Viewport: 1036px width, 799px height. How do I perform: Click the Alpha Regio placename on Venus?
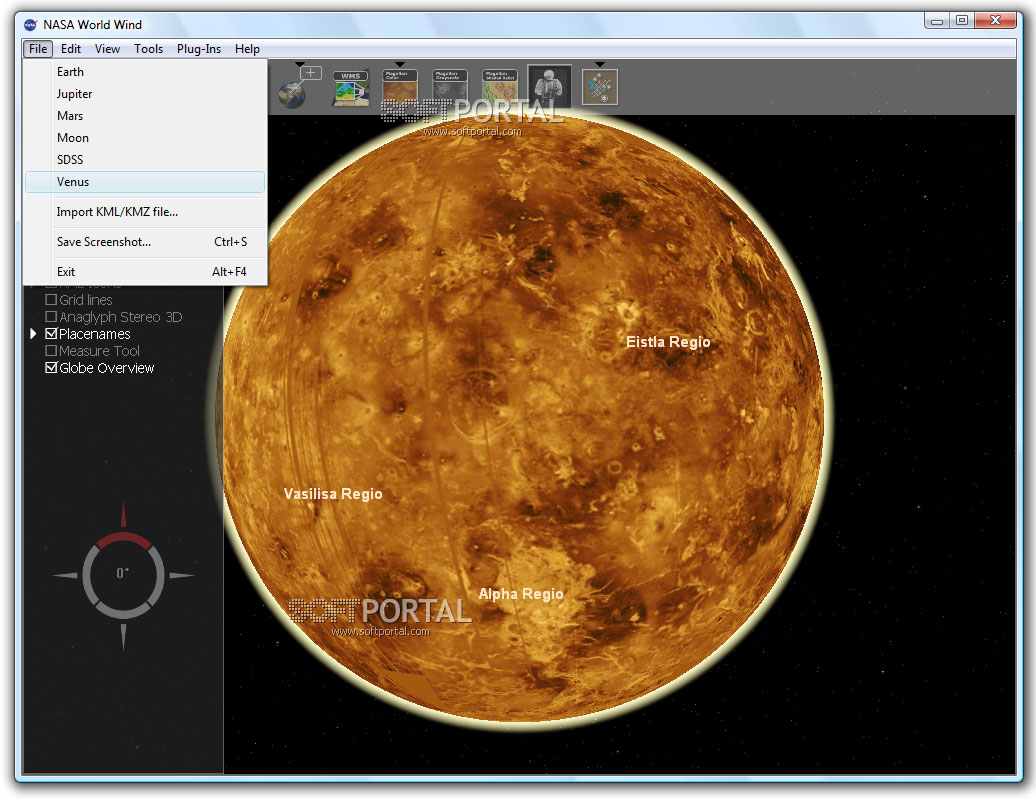(x=520, y=594)
